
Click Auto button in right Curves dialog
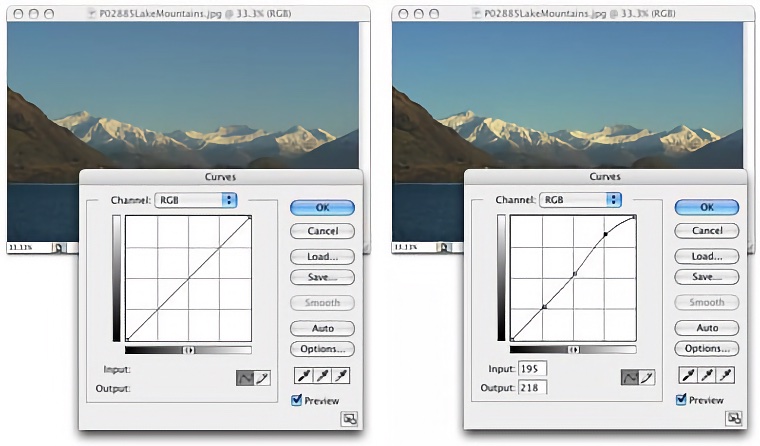707,327
